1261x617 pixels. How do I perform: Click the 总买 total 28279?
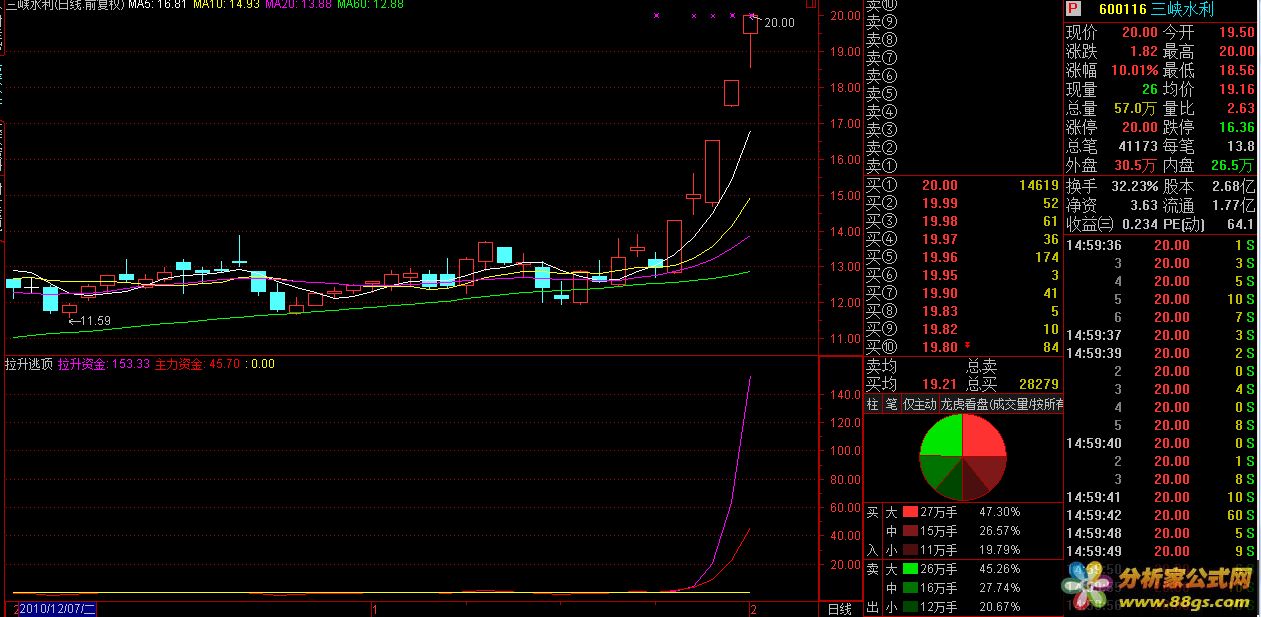pos(1039,384)
